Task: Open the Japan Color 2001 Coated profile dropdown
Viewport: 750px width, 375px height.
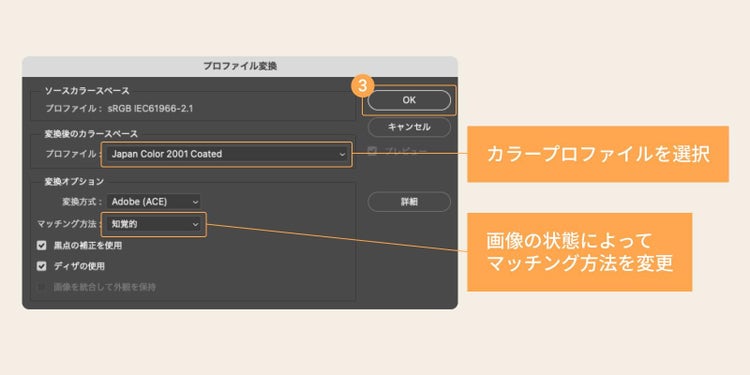Action: click(227, 154)
